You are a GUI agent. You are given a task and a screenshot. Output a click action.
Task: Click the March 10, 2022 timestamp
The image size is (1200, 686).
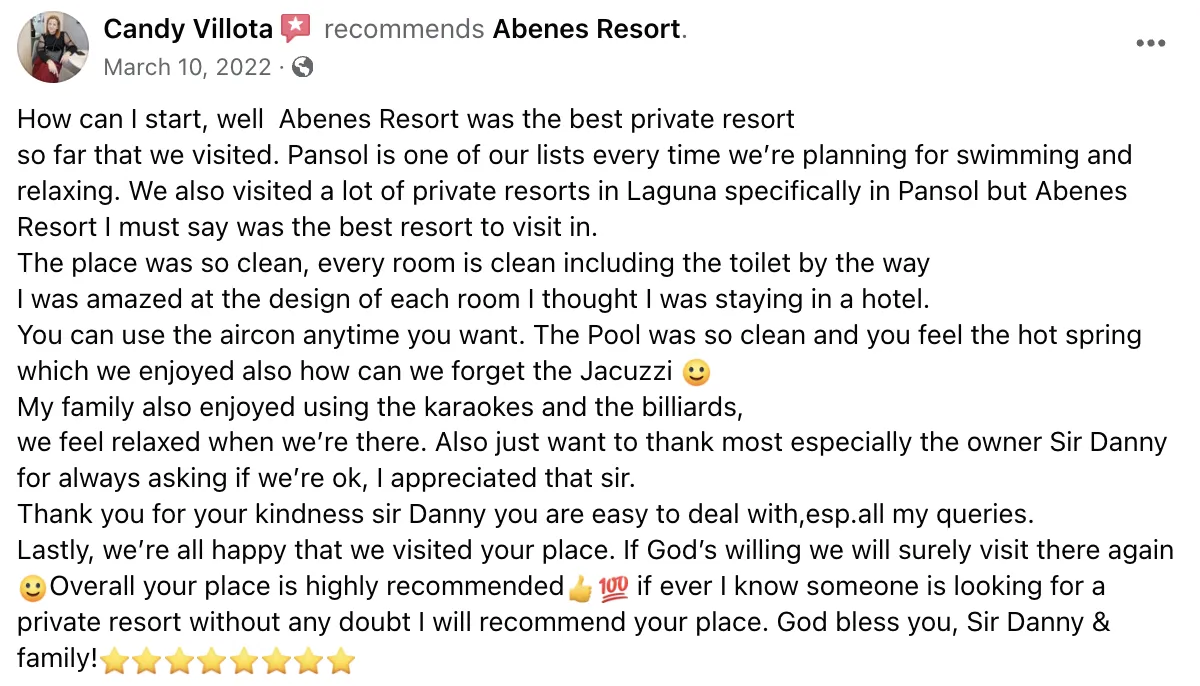coord(188,67)
